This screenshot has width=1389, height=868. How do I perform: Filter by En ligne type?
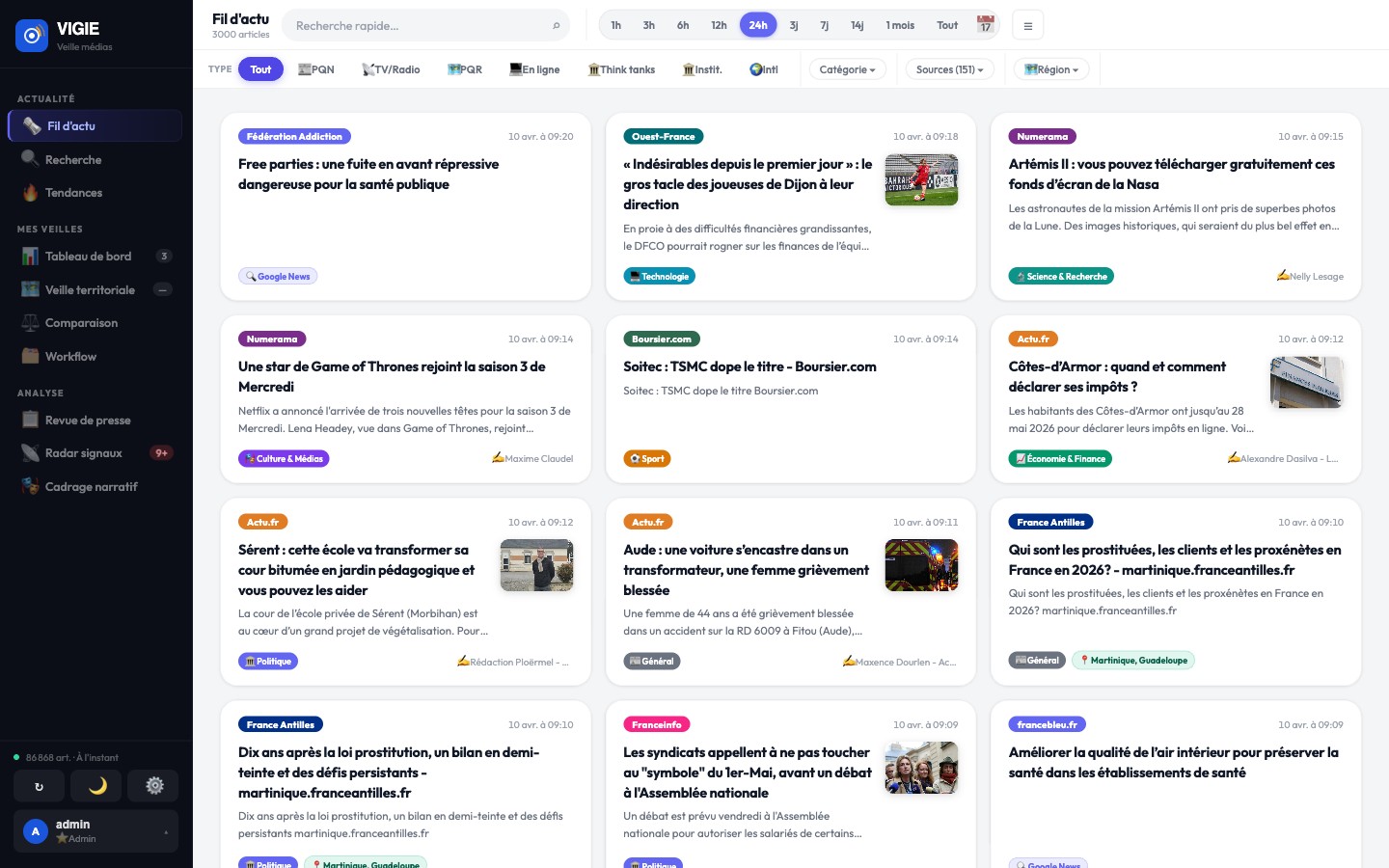tap(534, 69)
